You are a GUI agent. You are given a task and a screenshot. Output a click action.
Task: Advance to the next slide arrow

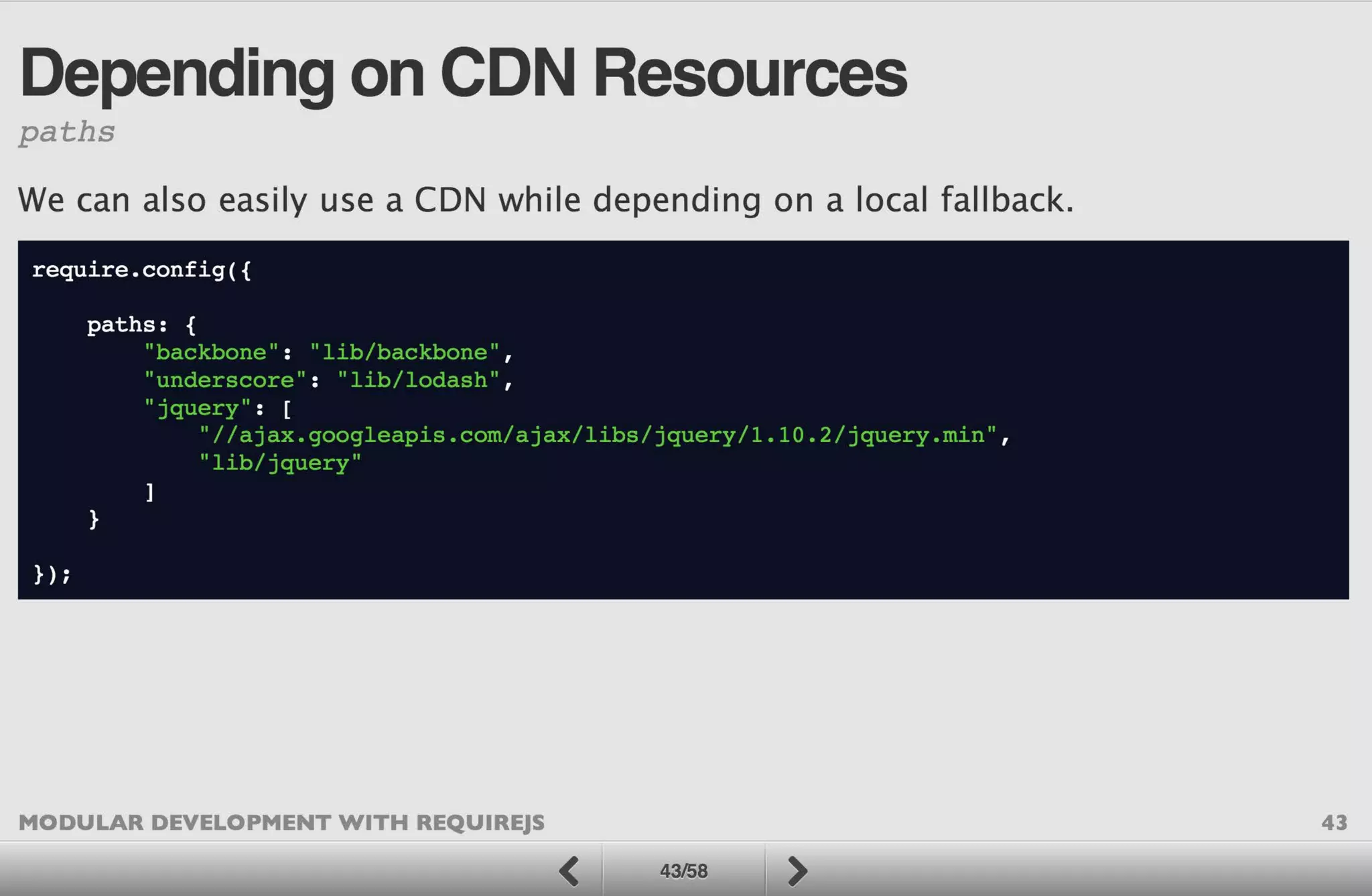coord(797,871)
